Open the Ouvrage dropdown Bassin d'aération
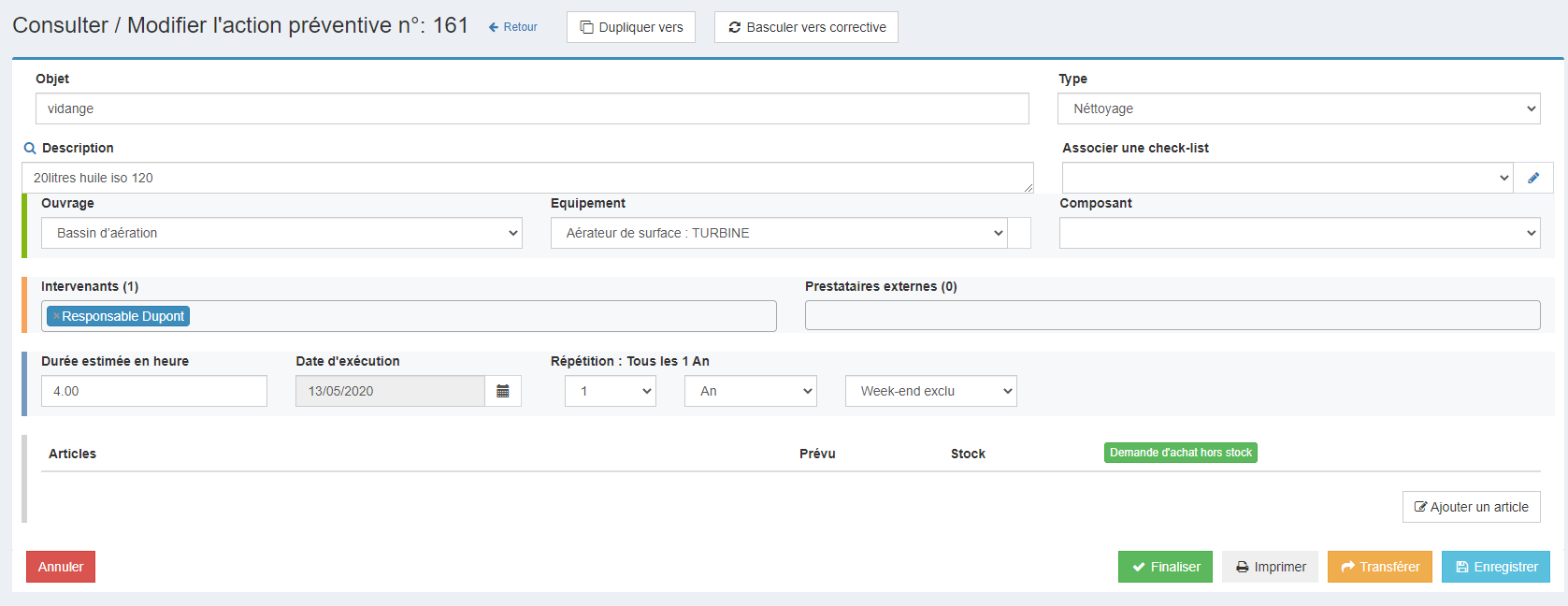 click(x=281, y=233)
